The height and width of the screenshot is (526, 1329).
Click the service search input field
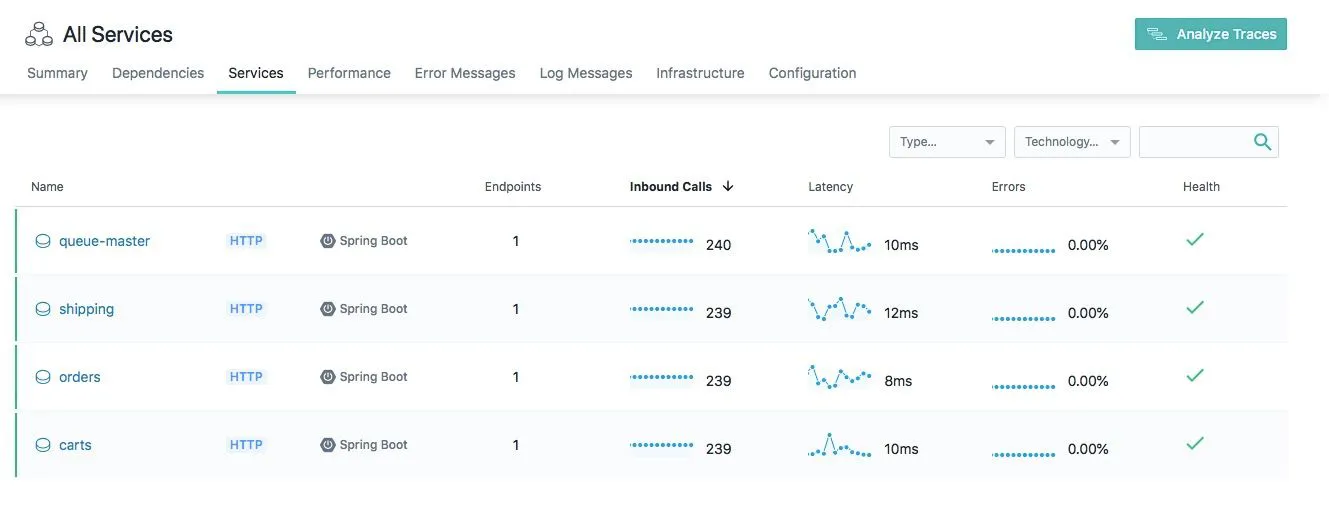pos(1195,142)
